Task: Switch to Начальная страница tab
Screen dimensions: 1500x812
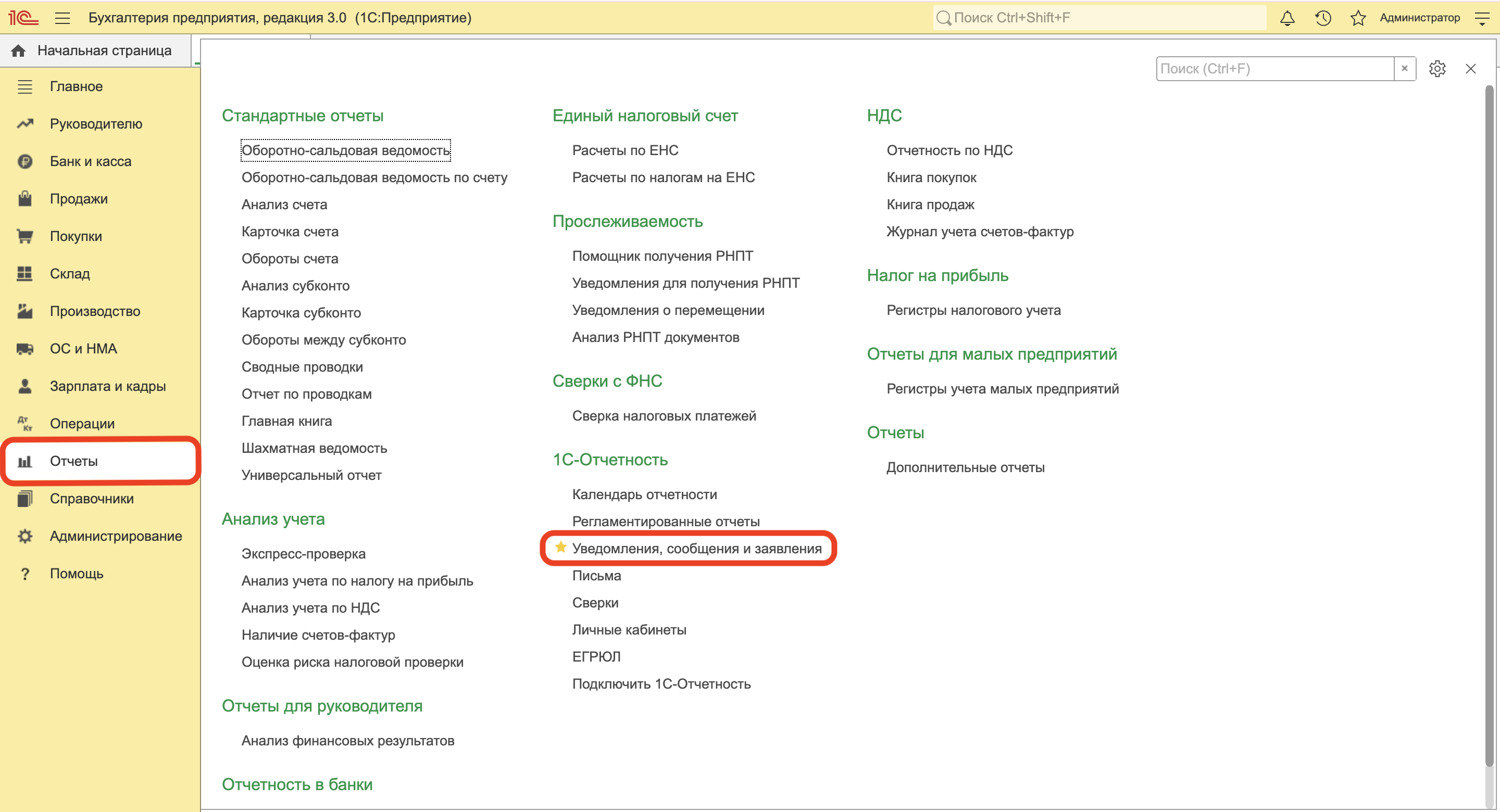Action: [104, 50]
